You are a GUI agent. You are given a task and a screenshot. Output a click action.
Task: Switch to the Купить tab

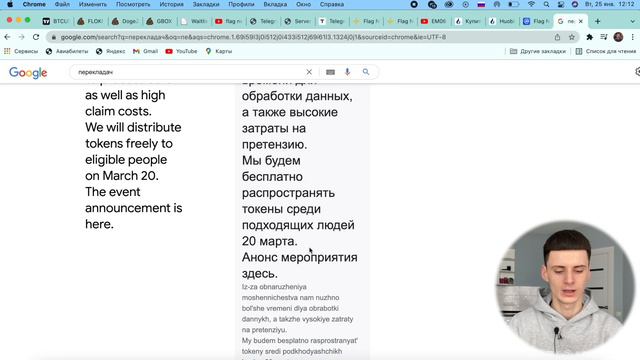tap(468, 21)
